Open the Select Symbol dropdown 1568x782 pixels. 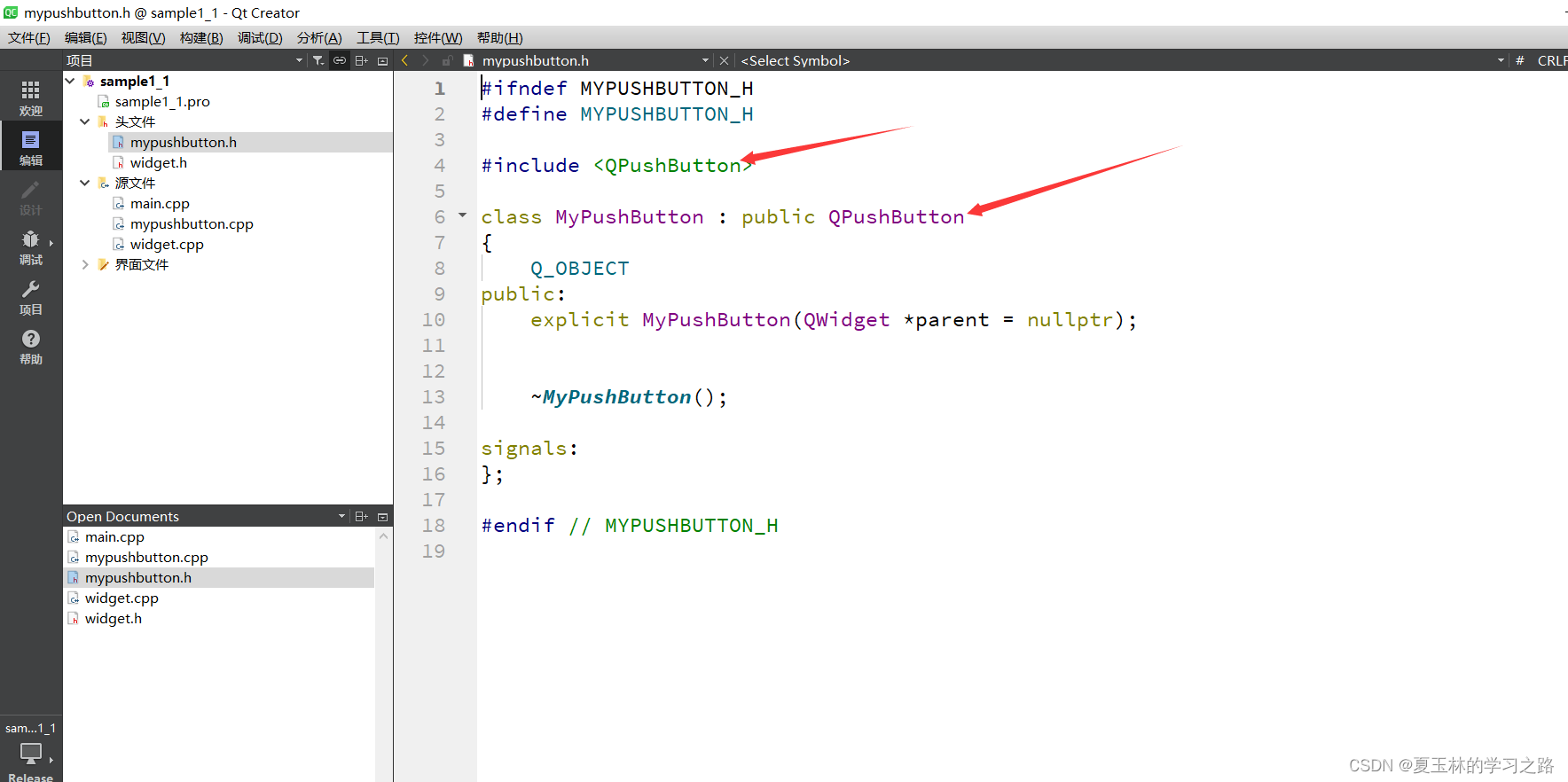tap(1121, 60)
